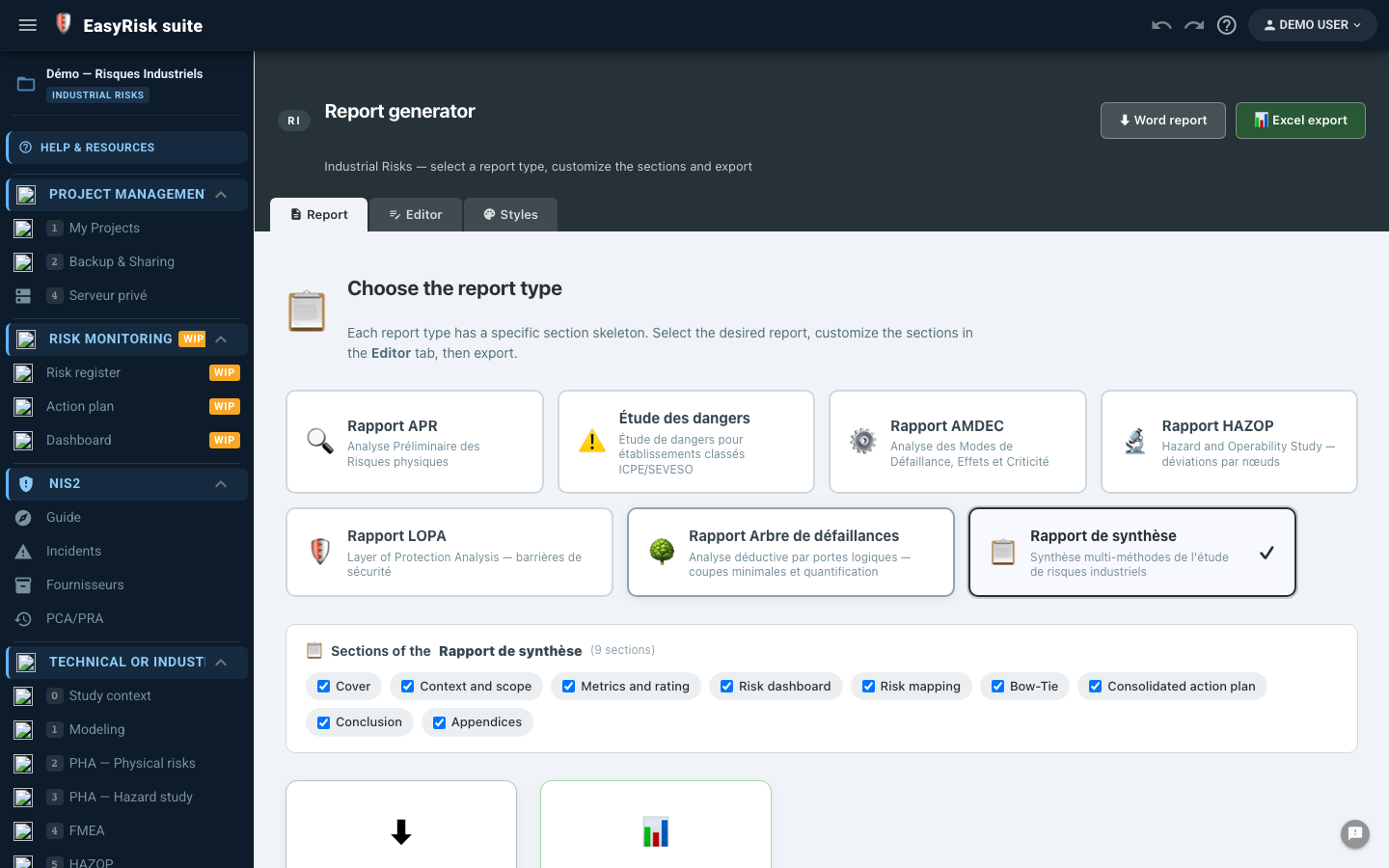Click the microscope icon on Rapport HAZOP

click(1135, 441)
